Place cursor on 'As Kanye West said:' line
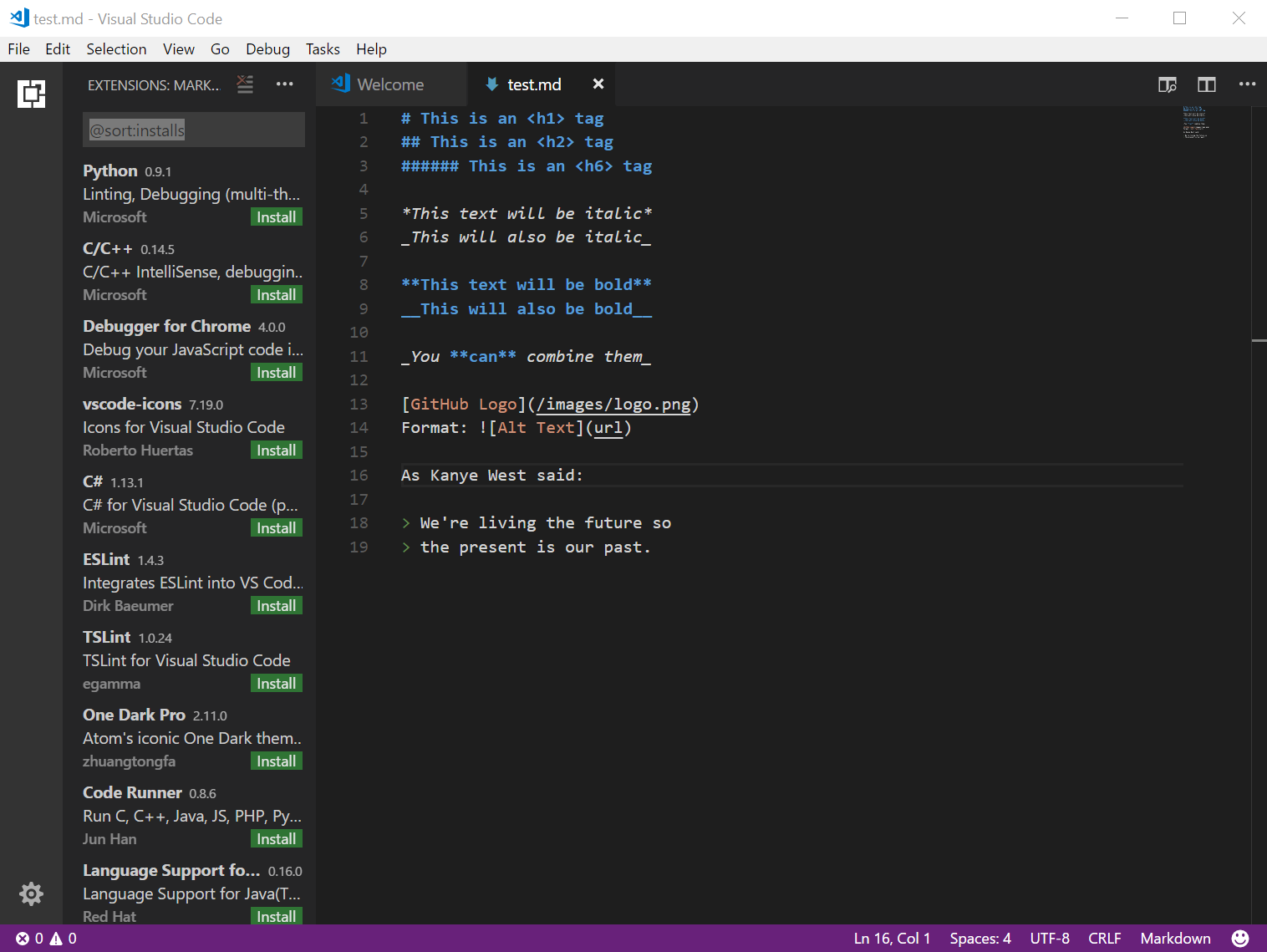The width and height of the screenshot is (1267, 952). coord(492,476)
